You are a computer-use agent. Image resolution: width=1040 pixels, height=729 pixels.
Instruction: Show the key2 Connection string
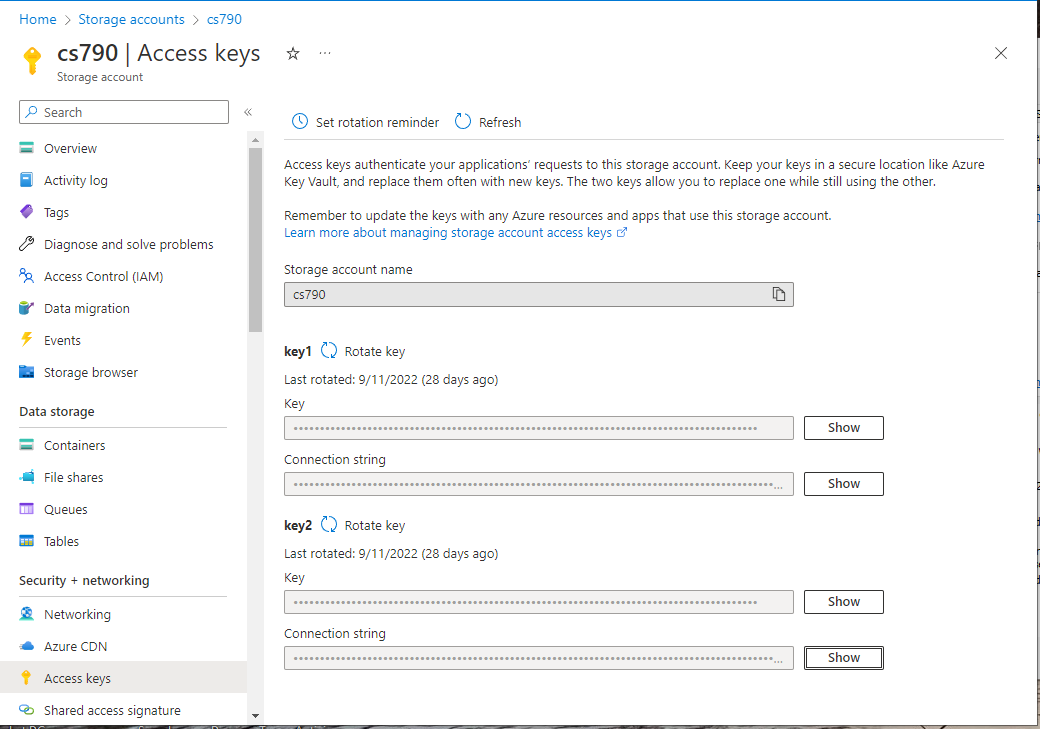pyautogui.click(x=843, y=657)
